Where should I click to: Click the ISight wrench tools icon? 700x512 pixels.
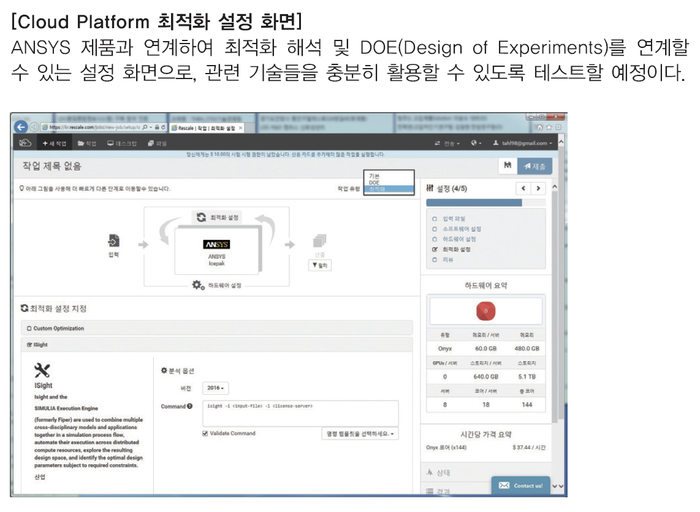42,370
